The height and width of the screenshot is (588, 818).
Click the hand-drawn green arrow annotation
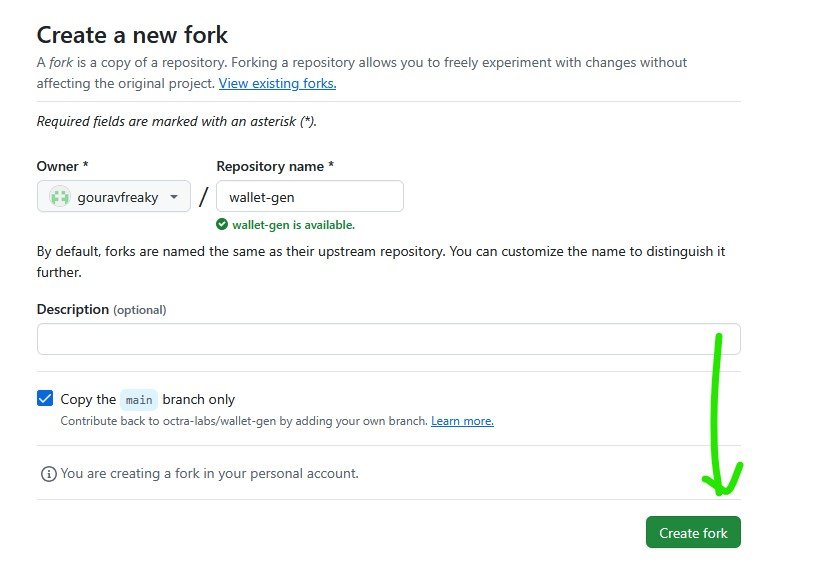click(721, 415)
